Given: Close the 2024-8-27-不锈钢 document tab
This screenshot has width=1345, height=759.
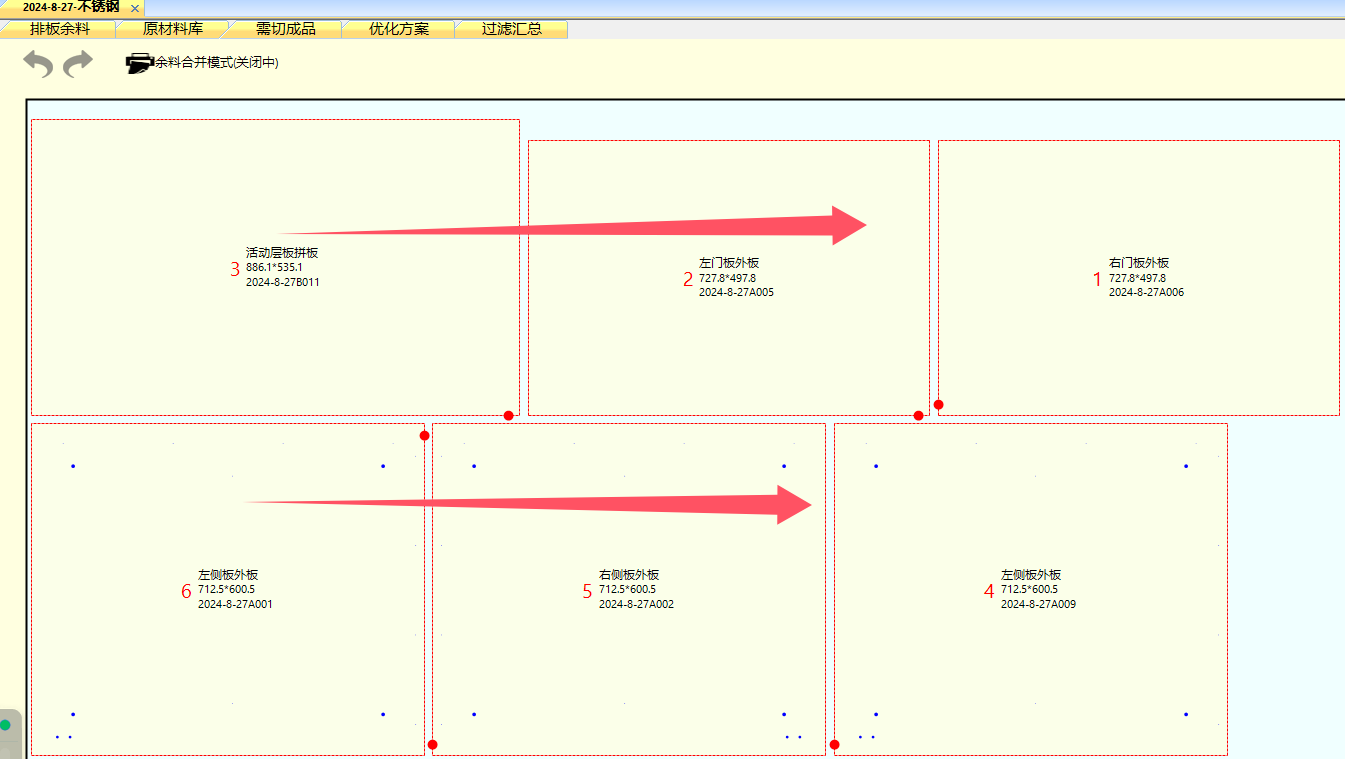Looking at the screenshot, I should pos(135,8).
